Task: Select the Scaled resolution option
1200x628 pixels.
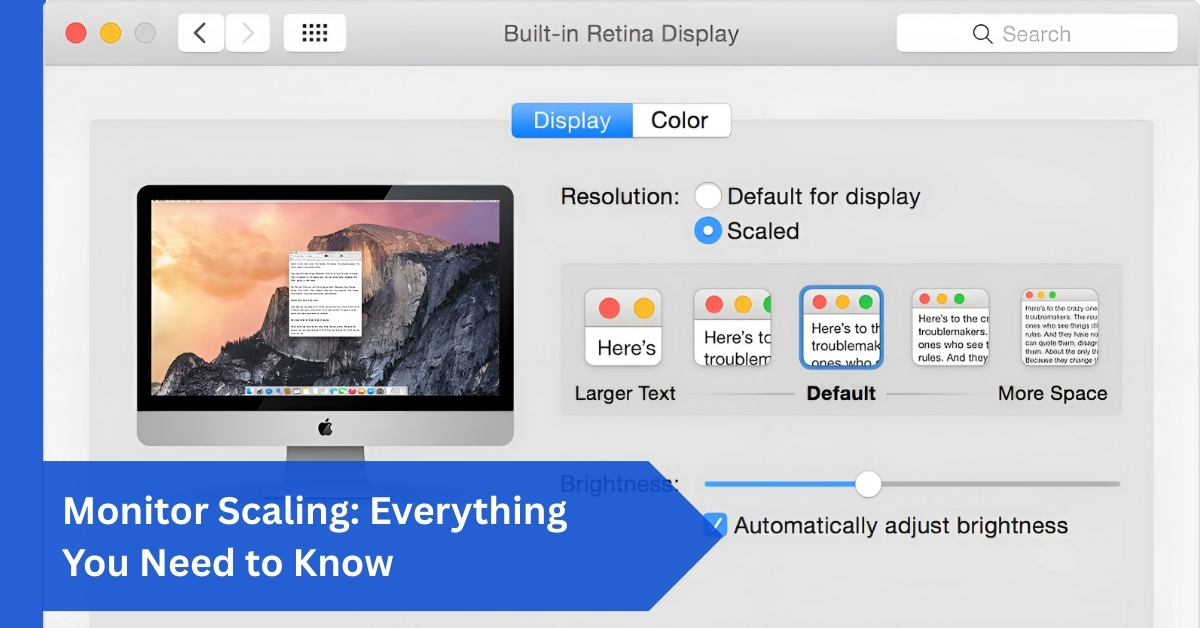Action: [x=708, y=231]
